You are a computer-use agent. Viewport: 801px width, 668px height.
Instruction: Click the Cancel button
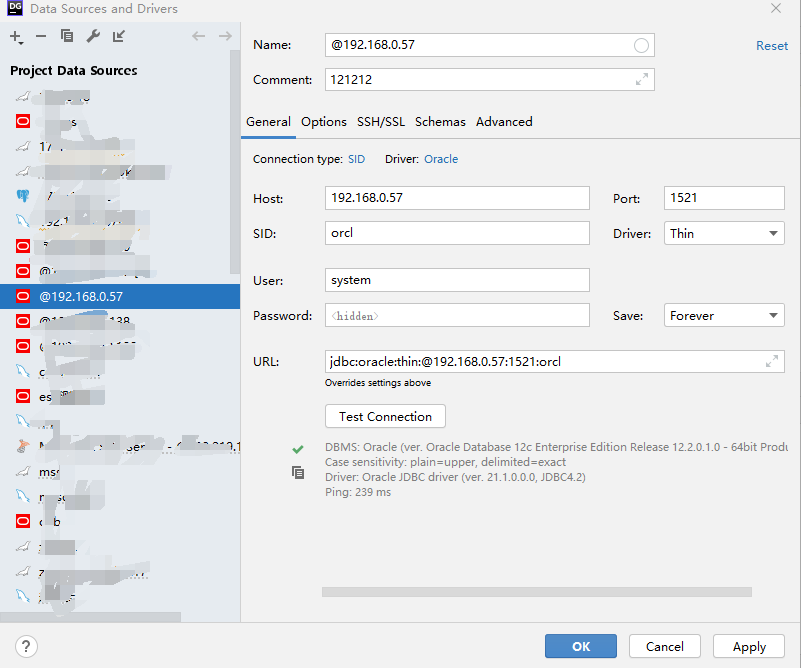pos(665,646)
